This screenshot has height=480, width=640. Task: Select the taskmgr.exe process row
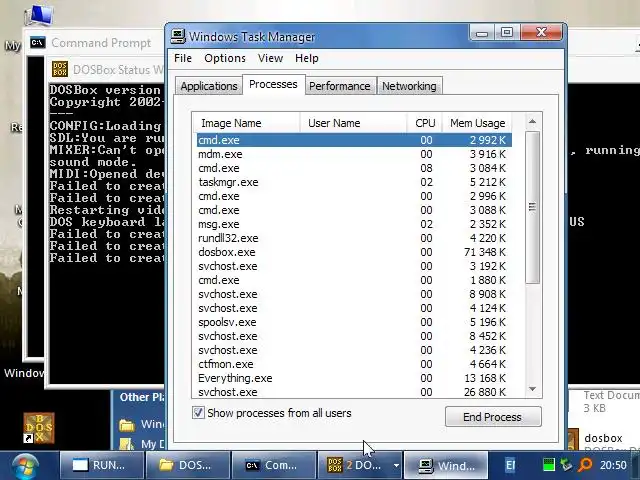[x=354, y=182]
